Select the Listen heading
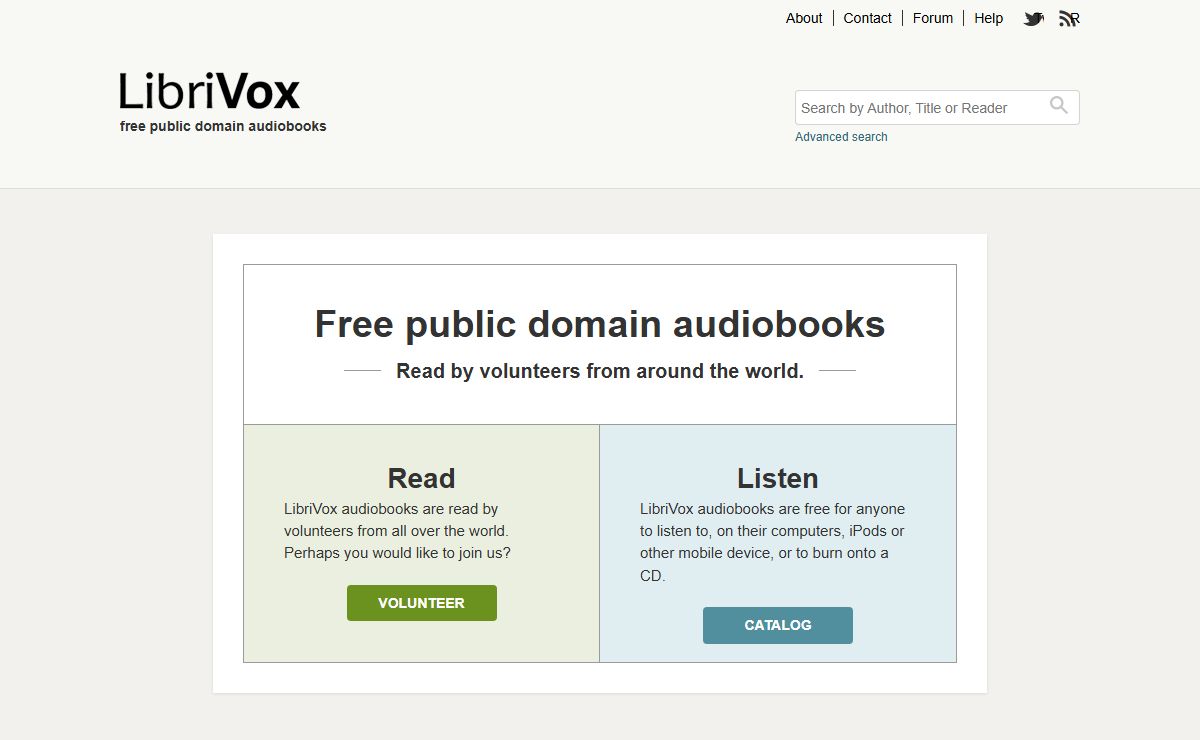This screenshot has height=740, width=1200. pyautogui.click(x=778, y=478)
